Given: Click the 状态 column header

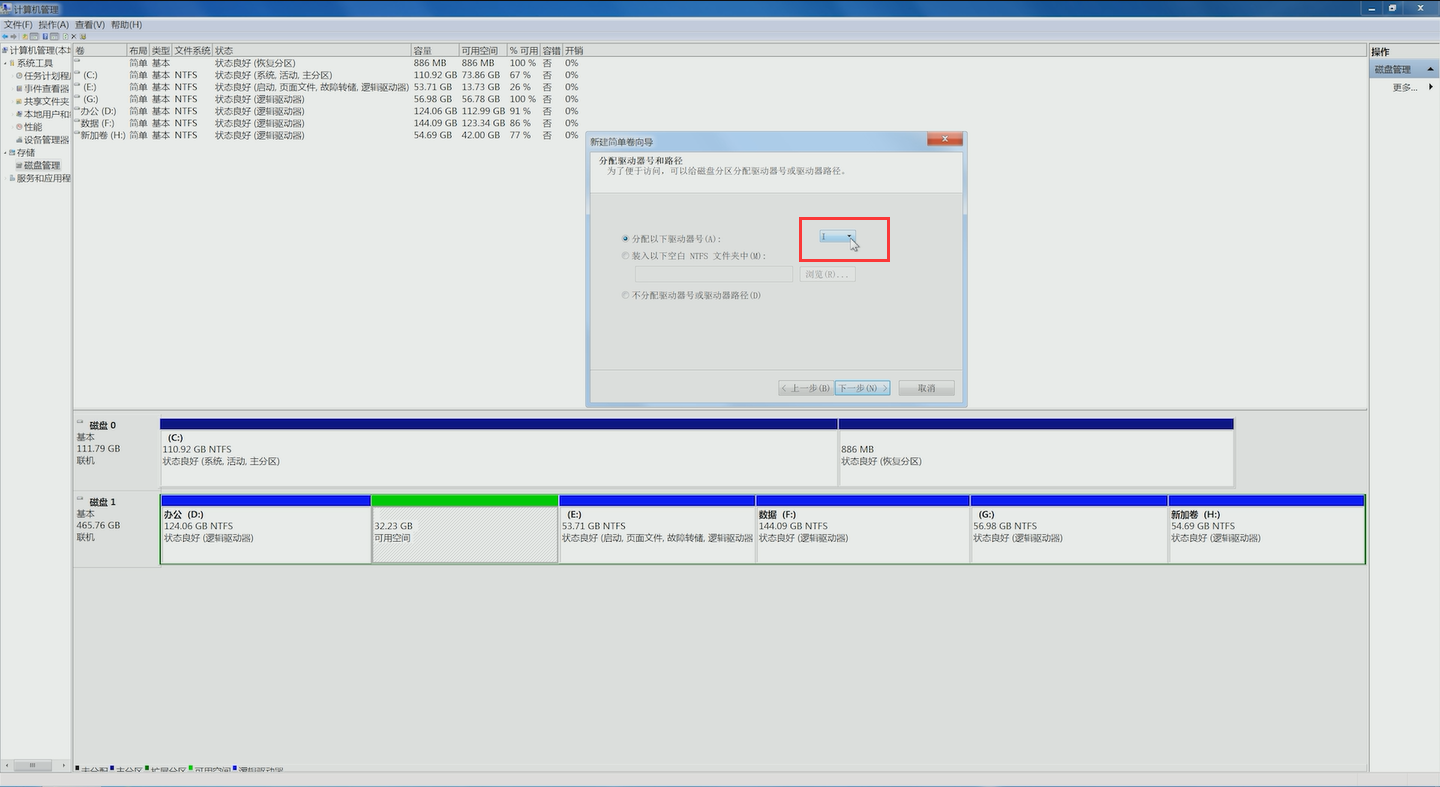Looking at the screenshot, I should [x=312, y=50].
